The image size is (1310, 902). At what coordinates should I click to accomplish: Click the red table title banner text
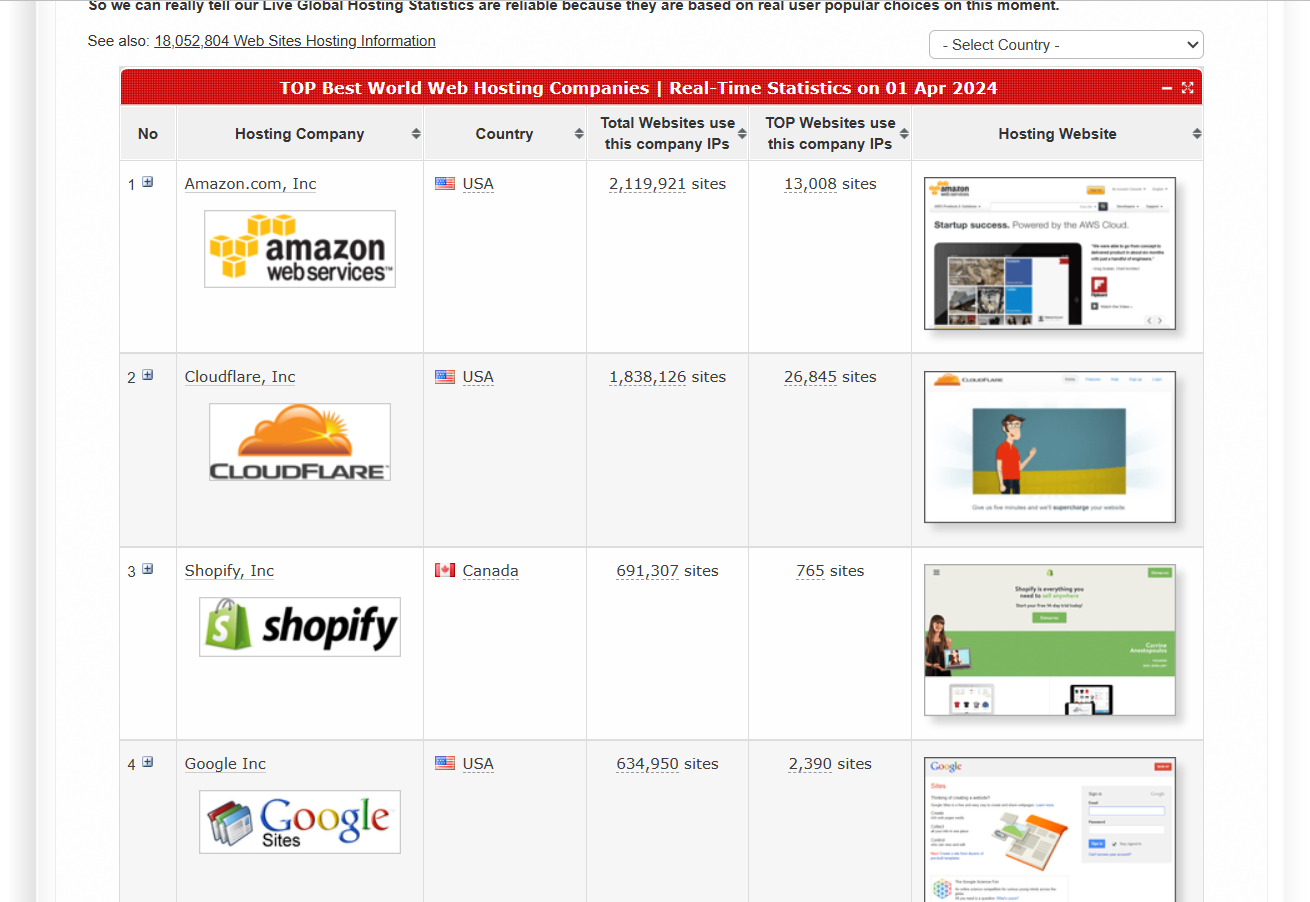638,88
